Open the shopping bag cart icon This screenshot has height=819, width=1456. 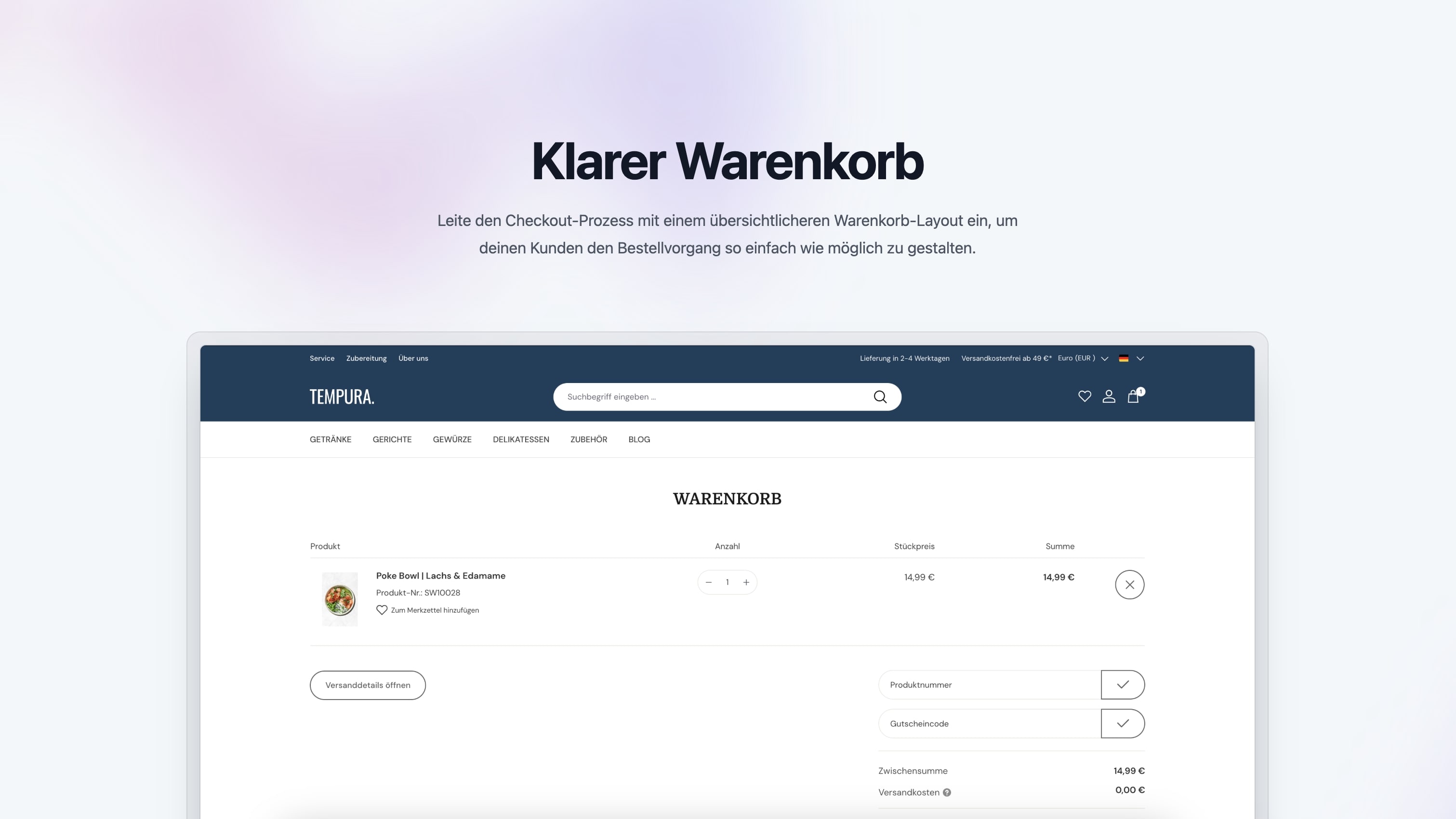click(1133, 396)
